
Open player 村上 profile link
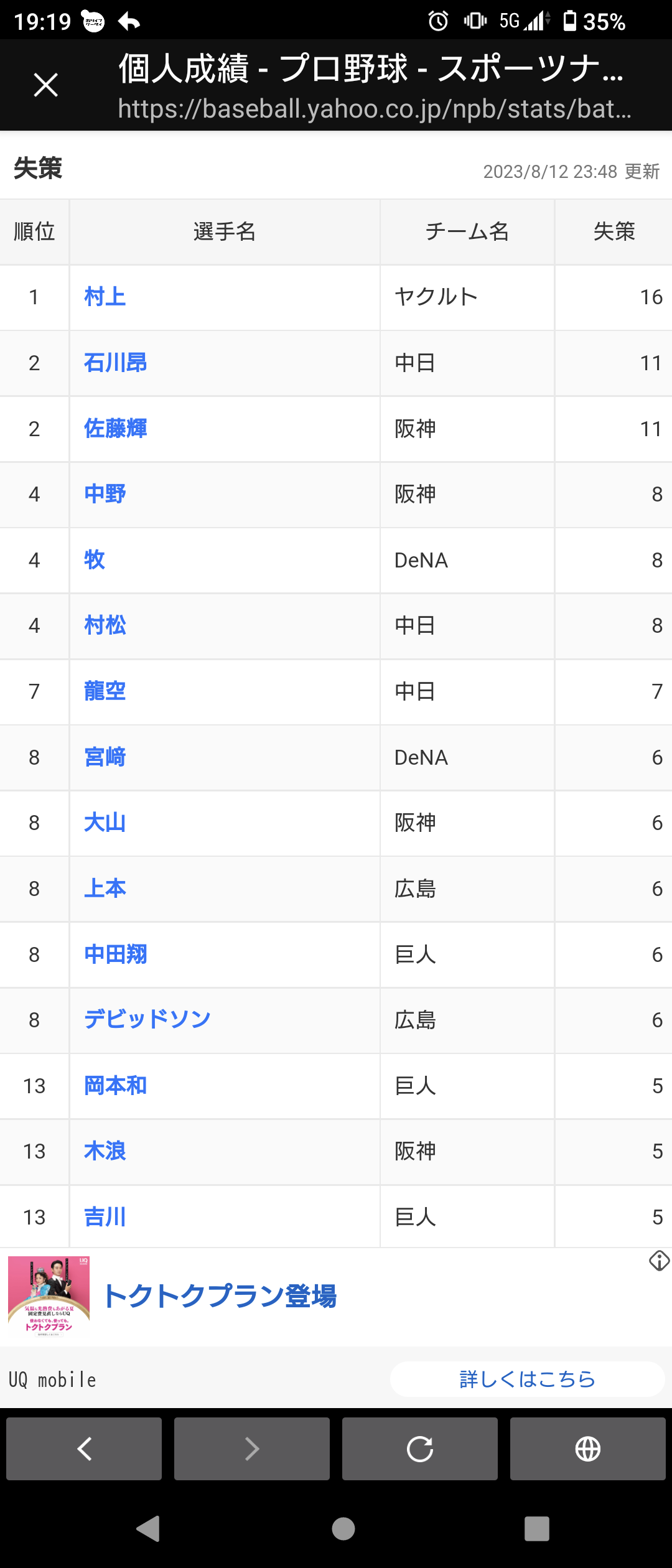(105, 297)
